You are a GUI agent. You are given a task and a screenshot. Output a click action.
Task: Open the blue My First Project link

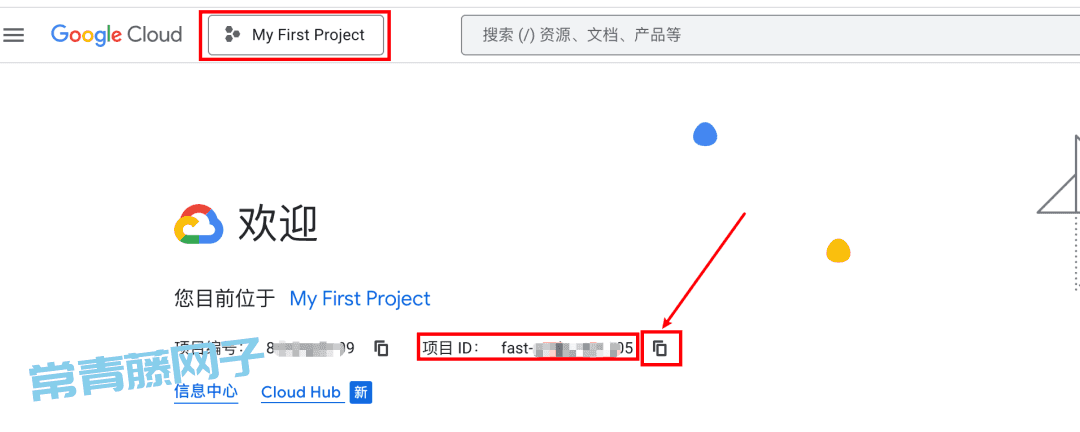click(360, 298)
